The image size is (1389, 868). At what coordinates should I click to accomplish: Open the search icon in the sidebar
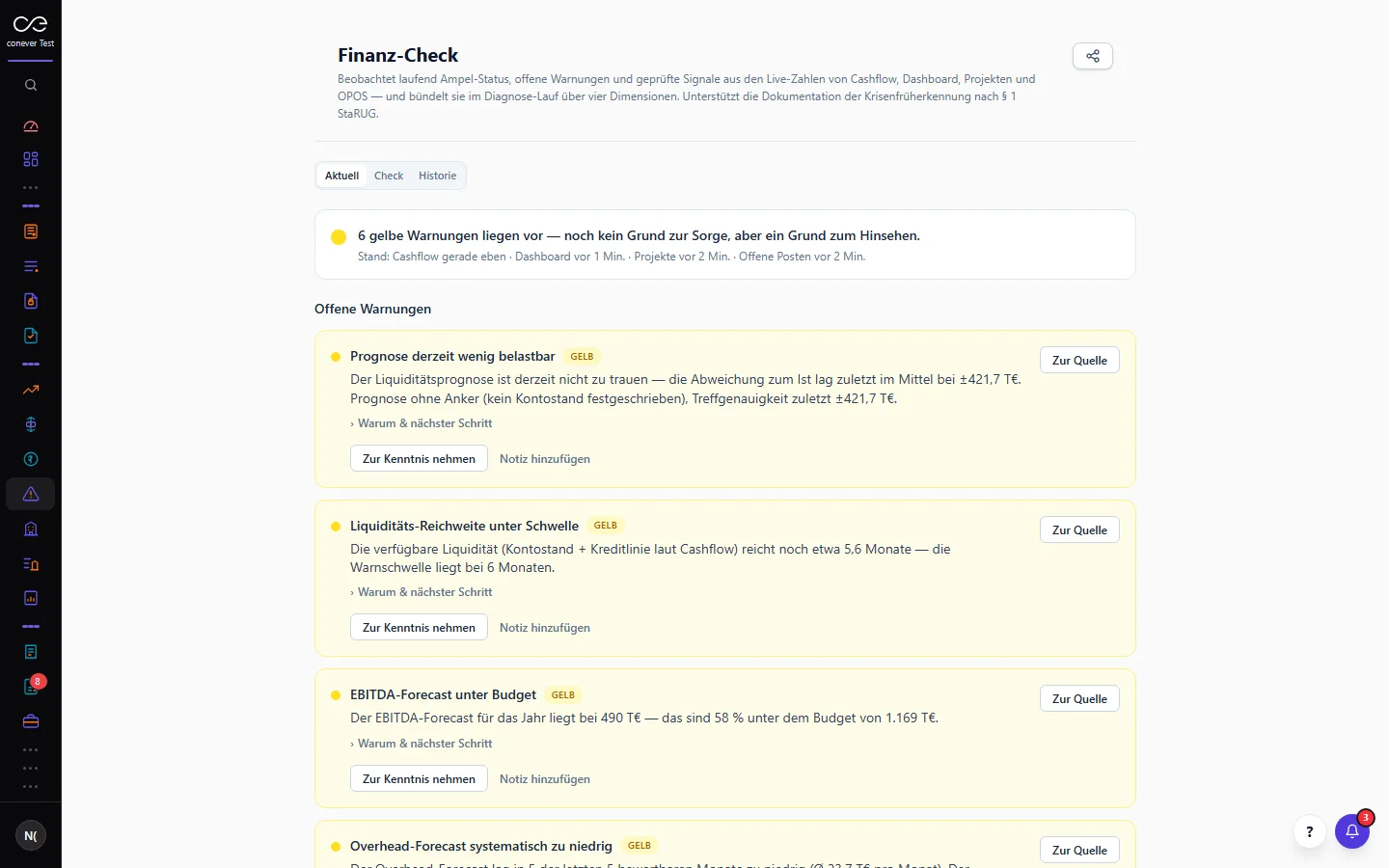pos(31,85)
